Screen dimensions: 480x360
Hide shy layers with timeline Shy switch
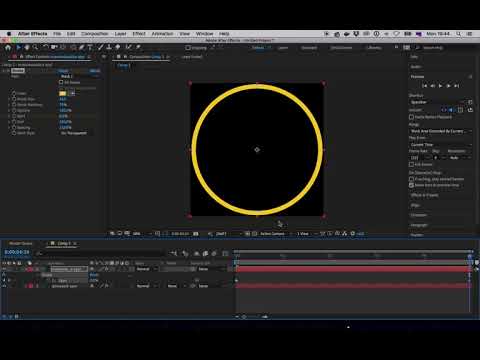[x=197, y=254]
